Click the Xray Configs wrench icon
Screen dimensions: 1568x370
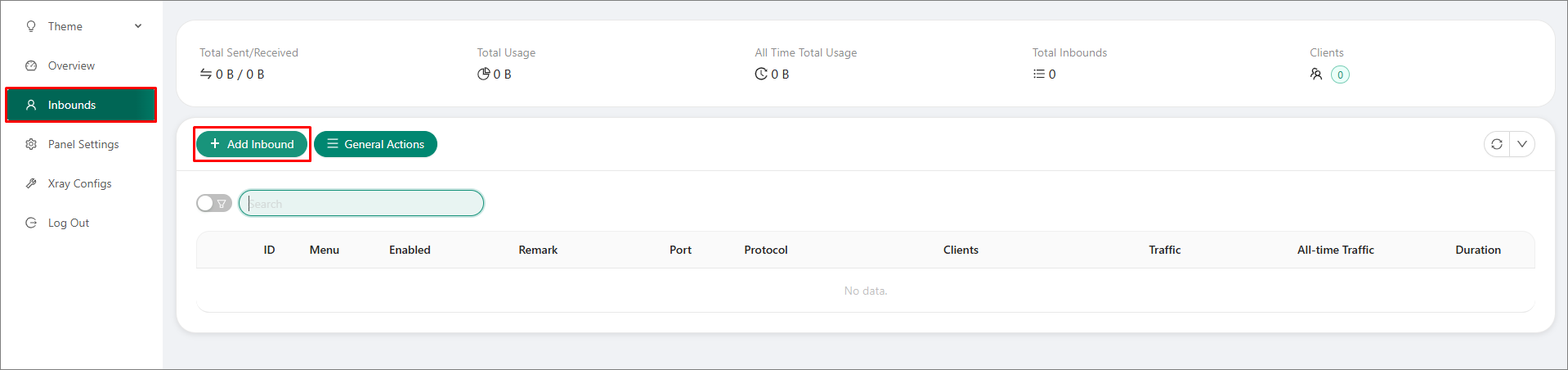click(31, 183)
